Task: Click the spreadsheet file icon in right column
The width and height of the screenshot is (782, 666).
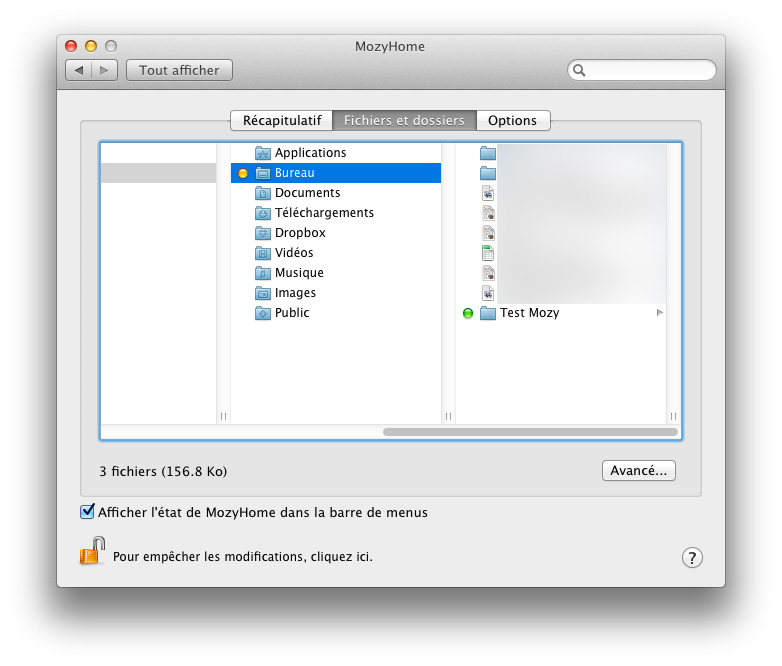Action: pyautogui.click(x=488, y=253)
